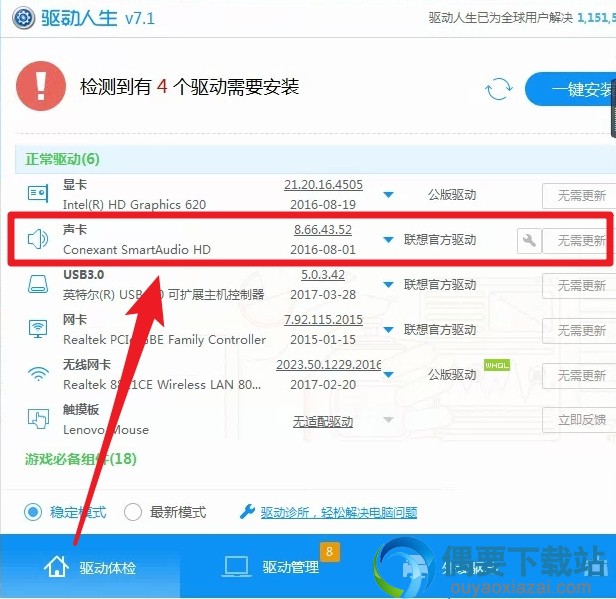Open the 驱动诊所，轻松解决电脑问题 link
Viewport: 616px width, 599px height.
[x=339, y=512]
